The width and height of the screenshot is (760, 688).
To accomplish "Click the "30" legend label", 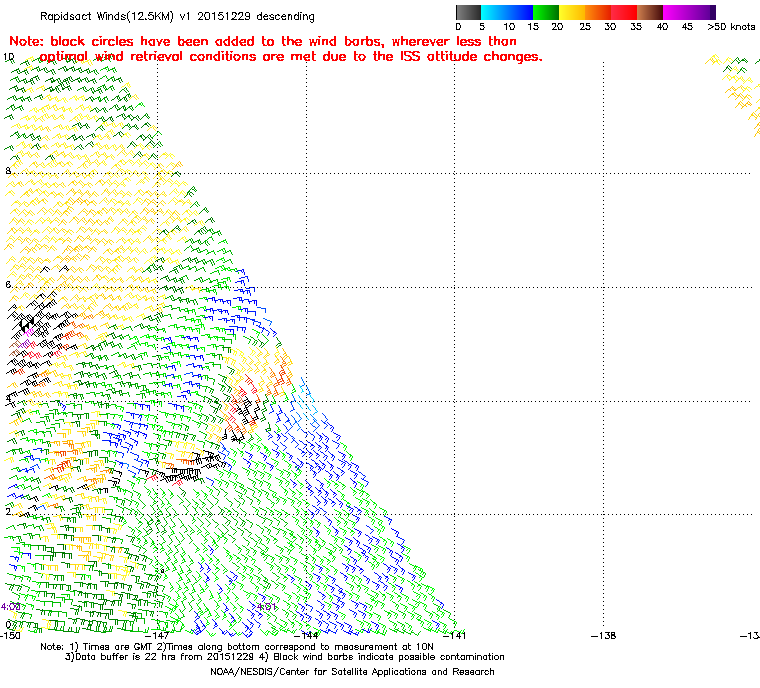I will point(610,27).
